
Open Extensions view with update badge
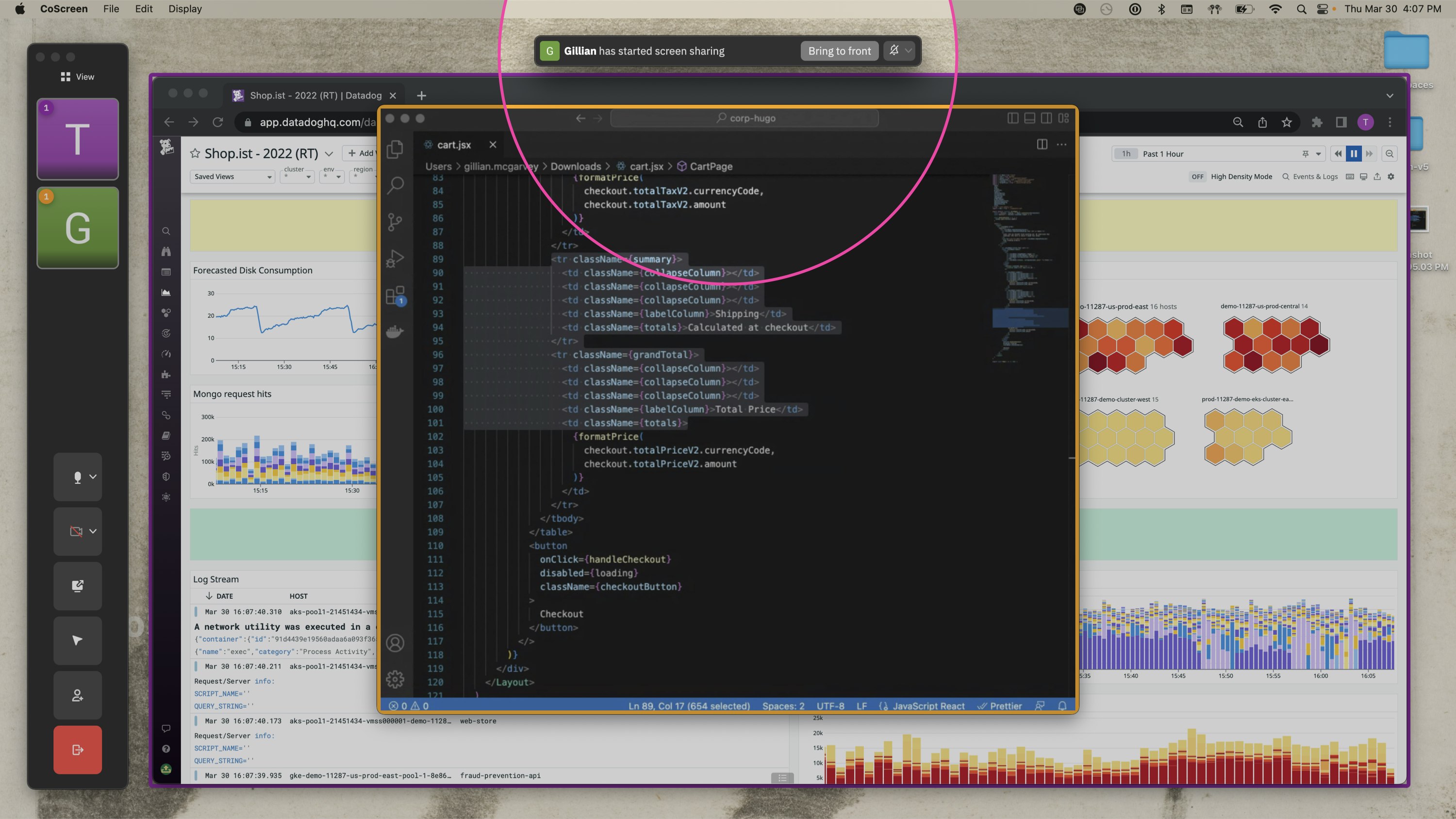coord(395,295)
